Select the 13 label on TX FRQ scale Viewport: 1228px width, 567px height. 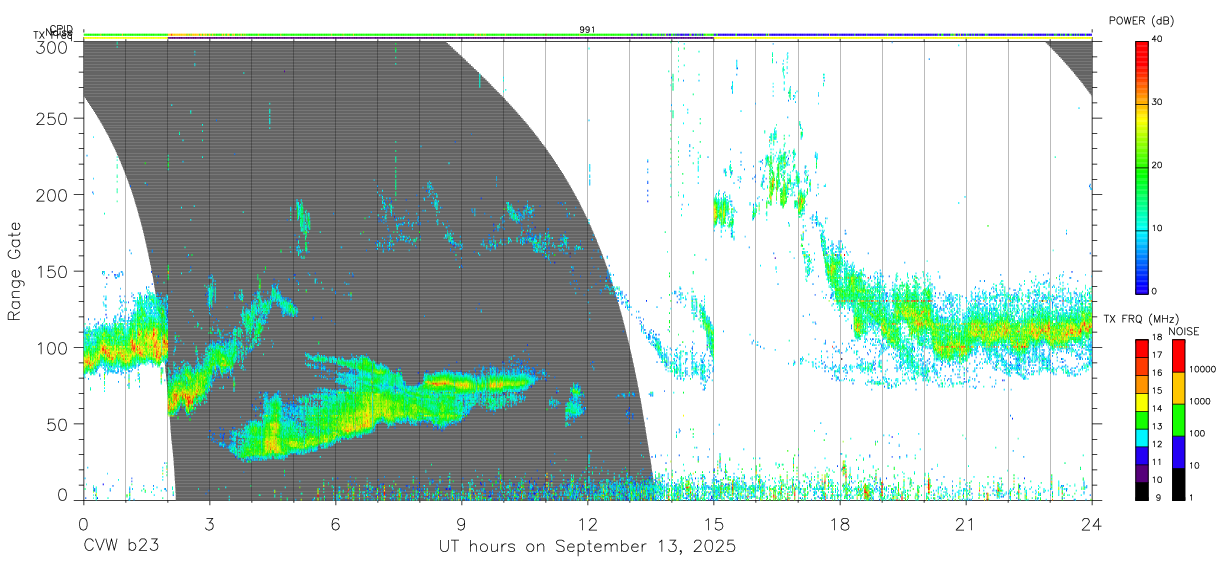pos(1158,427)
